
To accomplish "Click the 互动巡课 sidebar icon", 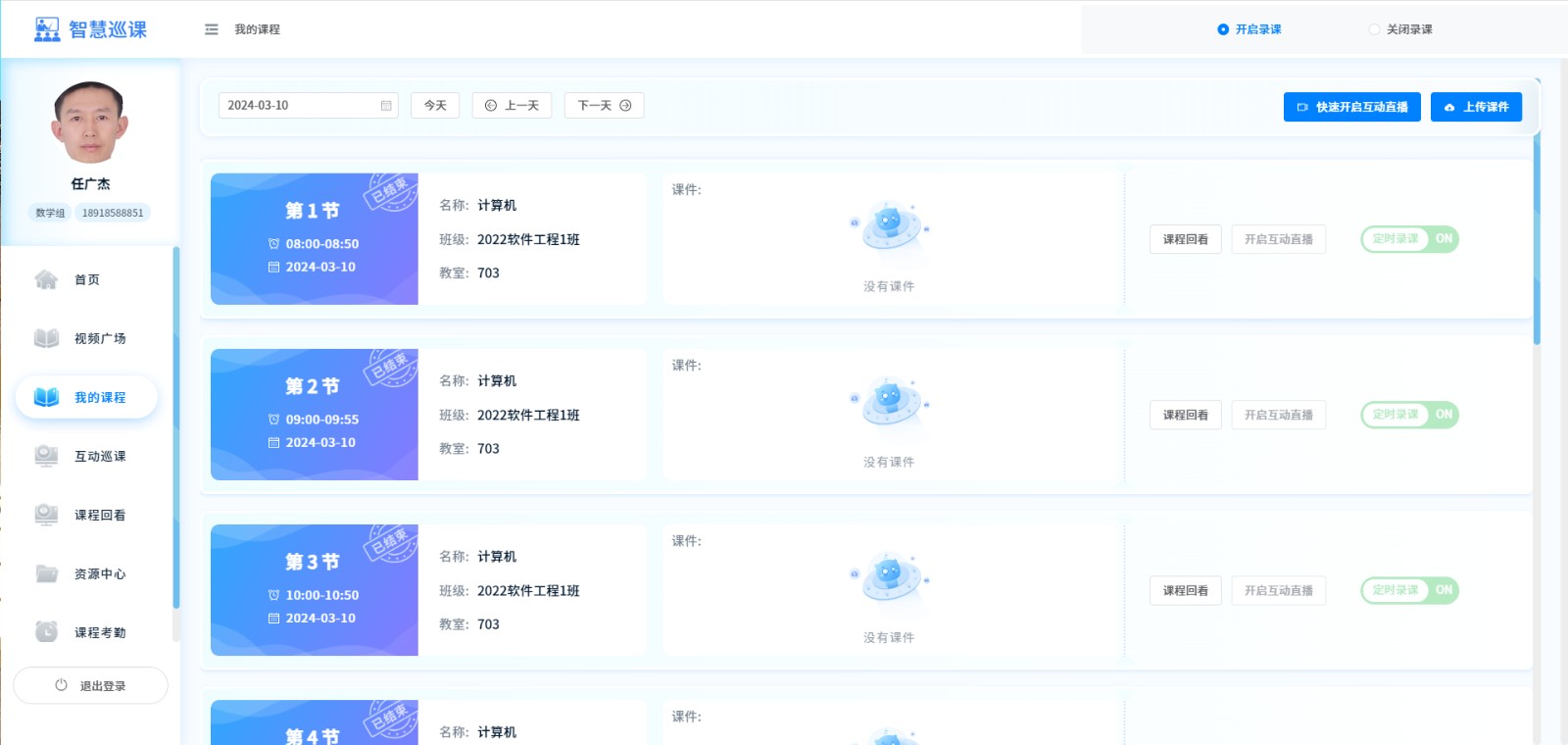I will pos(46,456).
